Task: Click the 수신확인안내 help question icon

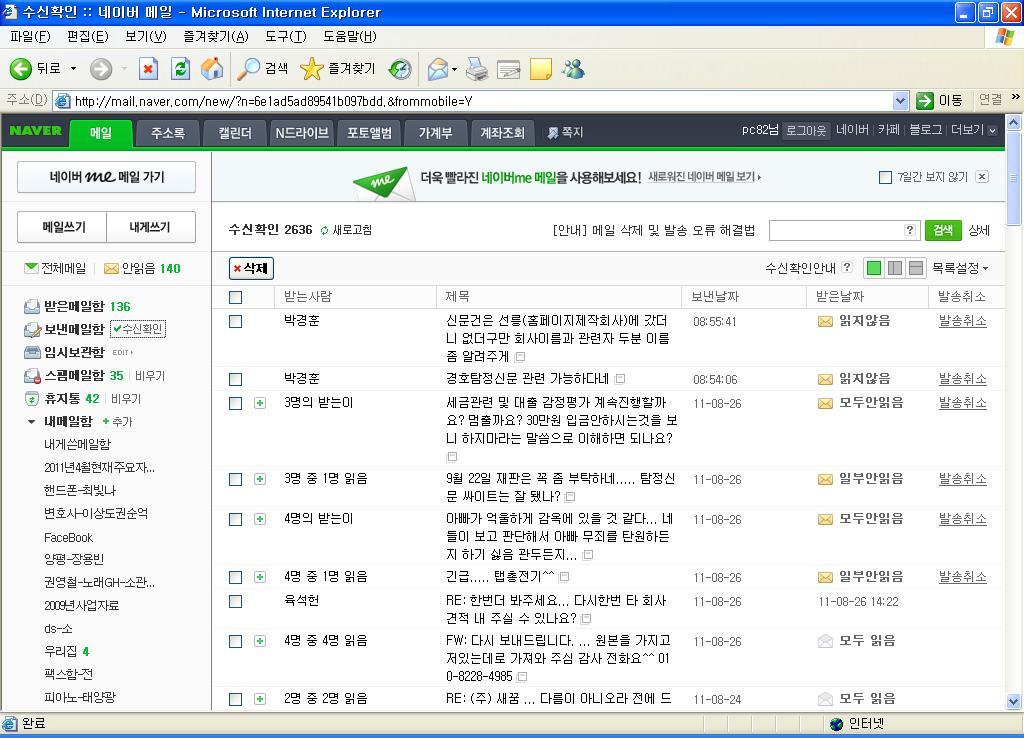Action: tap(847, 266)
